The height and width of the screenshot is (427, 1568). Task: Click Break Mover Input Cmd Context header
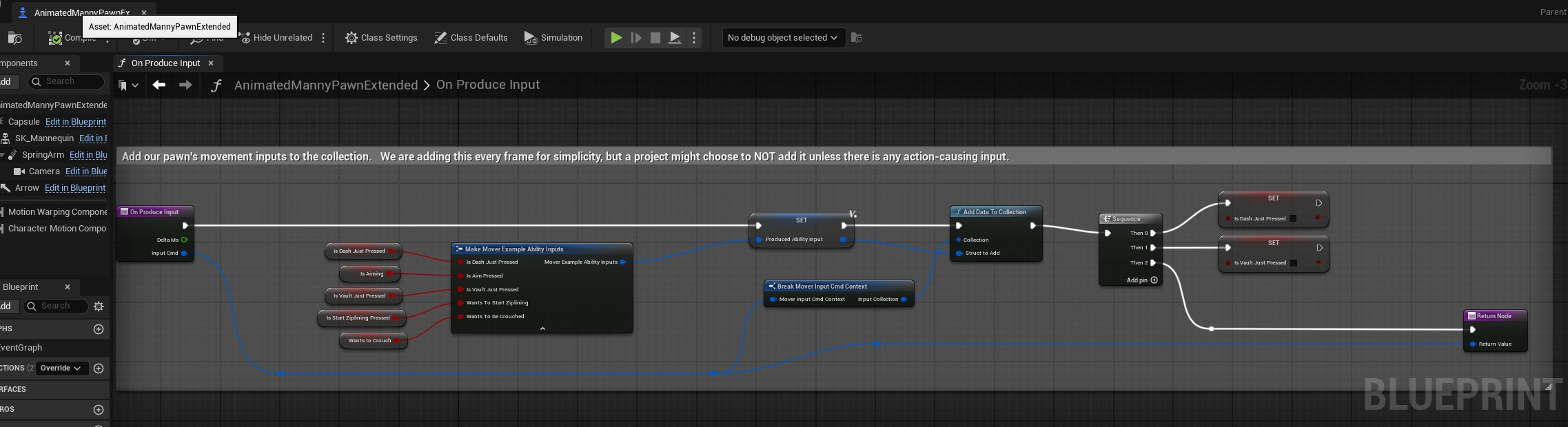[x=839, y=287]
